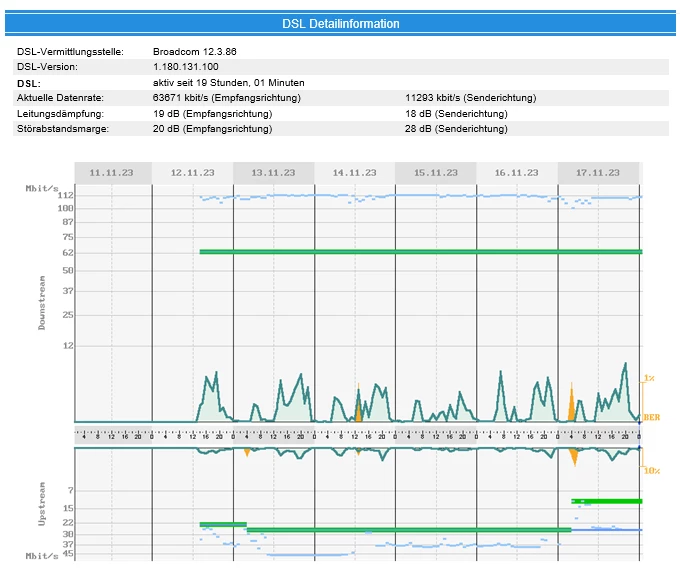Click the 12 downstream axis value
Image resolution: width=680 pixels, height=572 pixels.
tap(68, 346)
